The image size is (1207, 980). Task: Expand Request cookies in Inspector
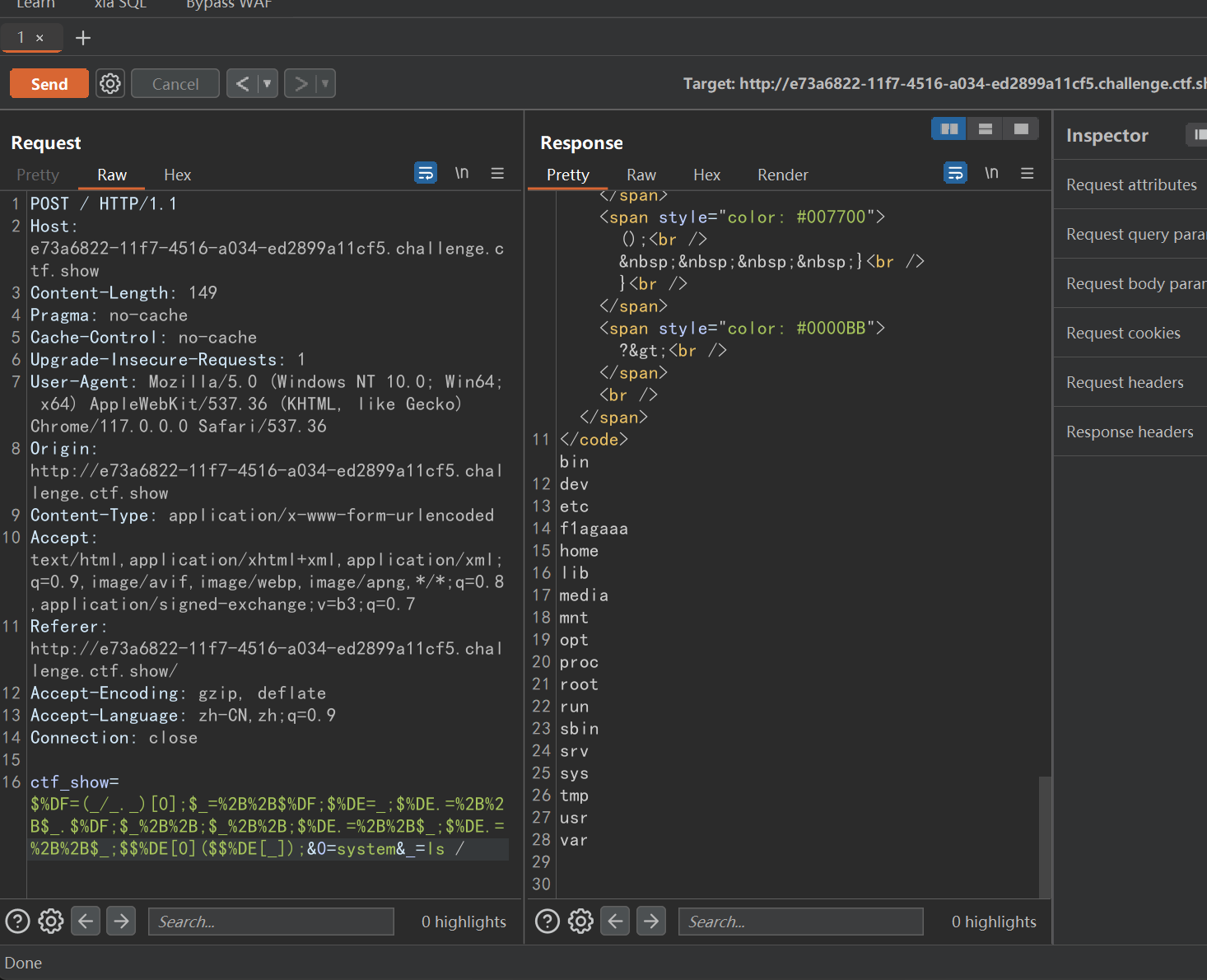(x=1130, y=333)
